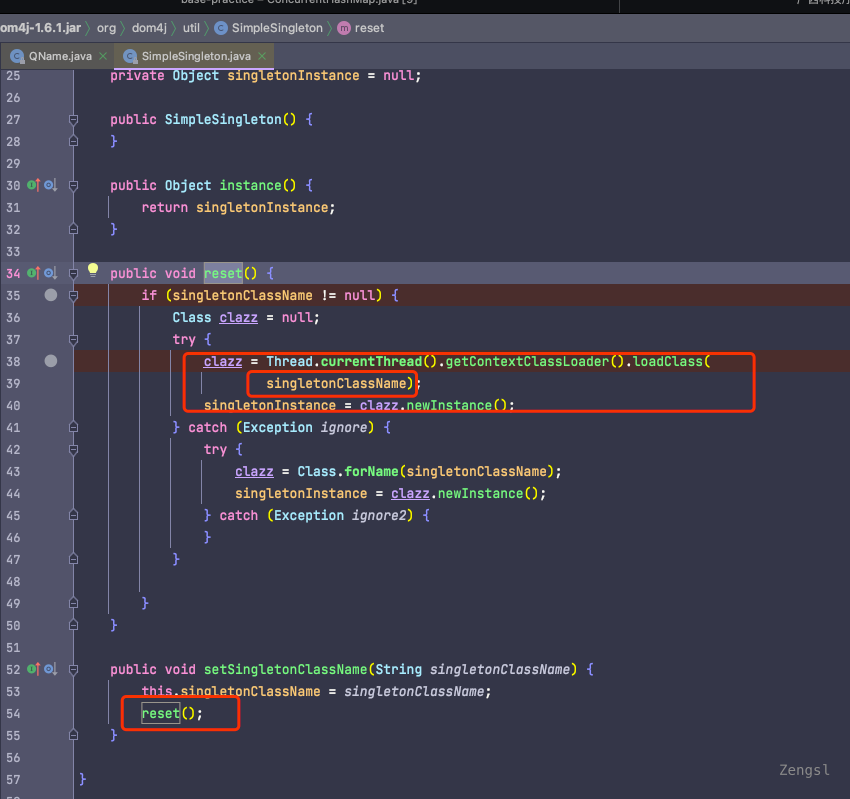Select the SimpleSingleton.java tab

click(198, 56)
